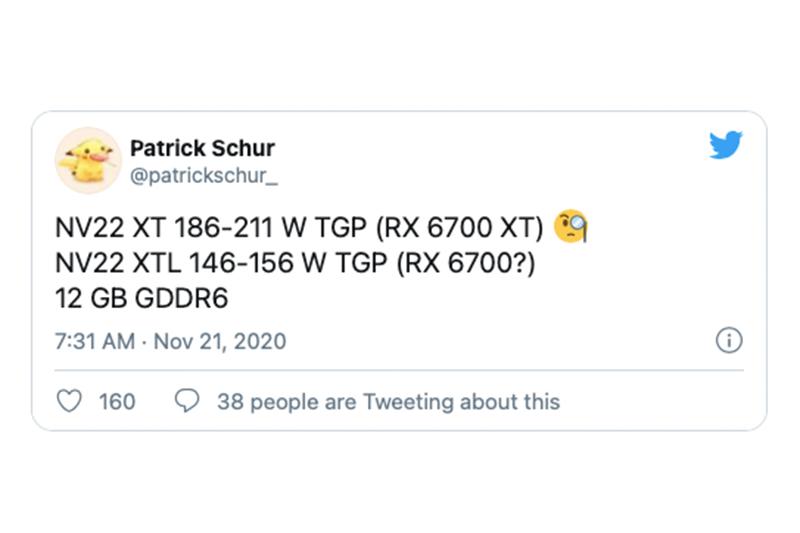Click the Patrick Schur display name
The image size is (800, 533).
(202, 148)
